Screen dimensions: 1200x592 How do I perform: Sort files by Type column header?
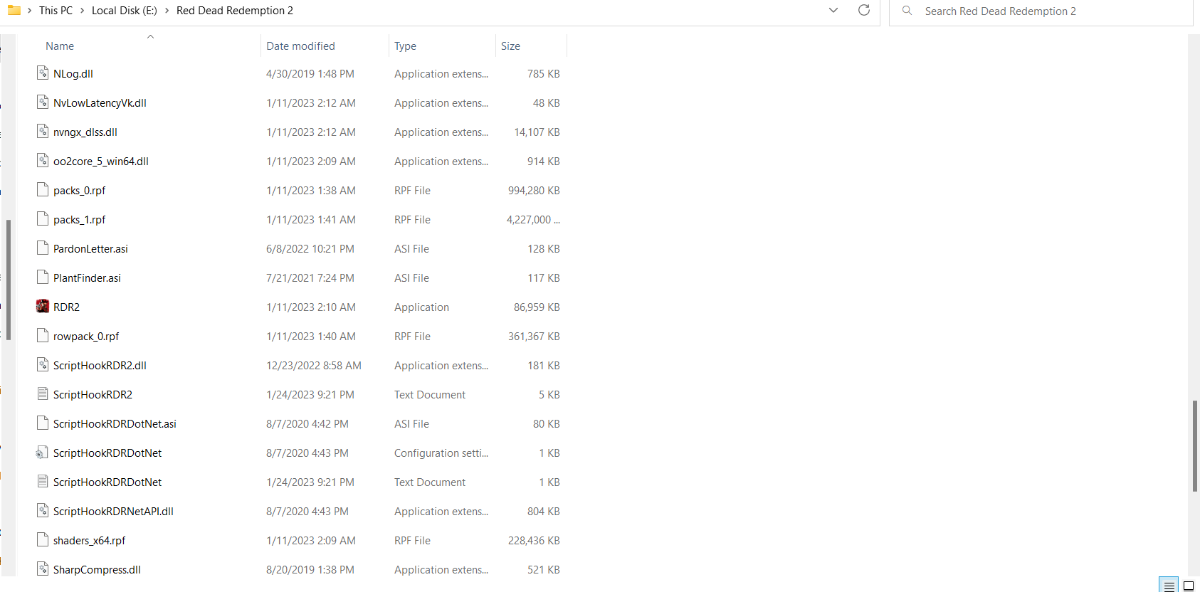pyautogui.click(x=405, y=46)
